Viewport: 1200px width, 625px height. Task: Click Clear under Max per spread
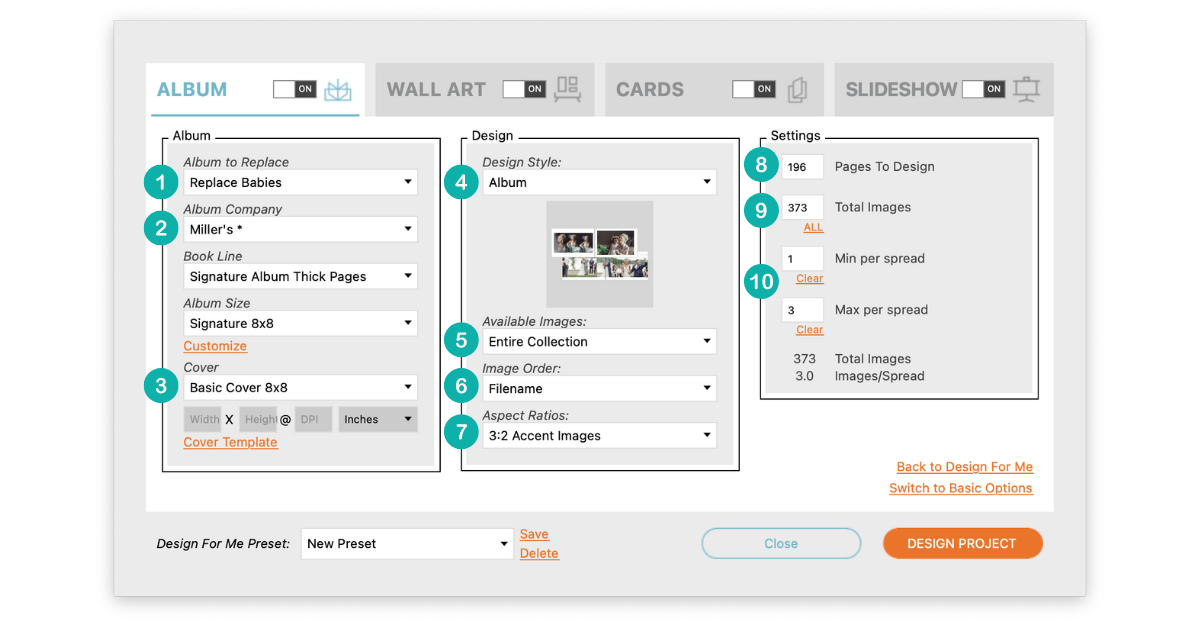tap(810, 329)
